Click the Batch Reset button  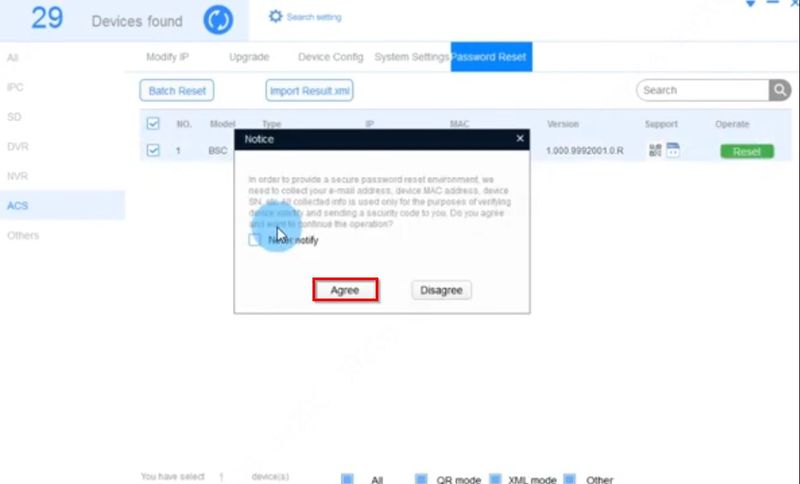click(x=177, y=90)
